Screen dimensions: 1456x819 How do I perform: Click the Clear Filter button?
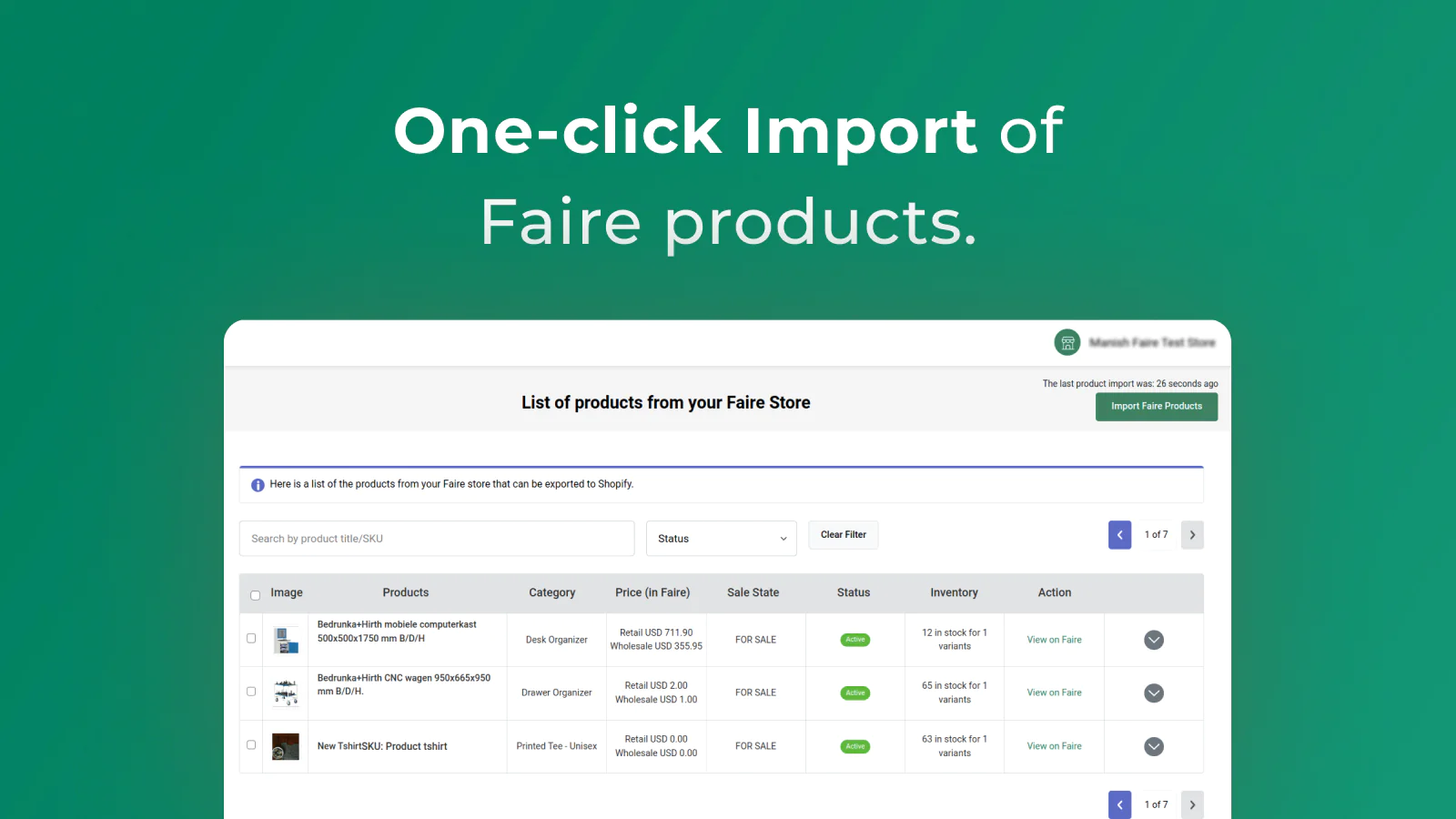click(844, 535)
